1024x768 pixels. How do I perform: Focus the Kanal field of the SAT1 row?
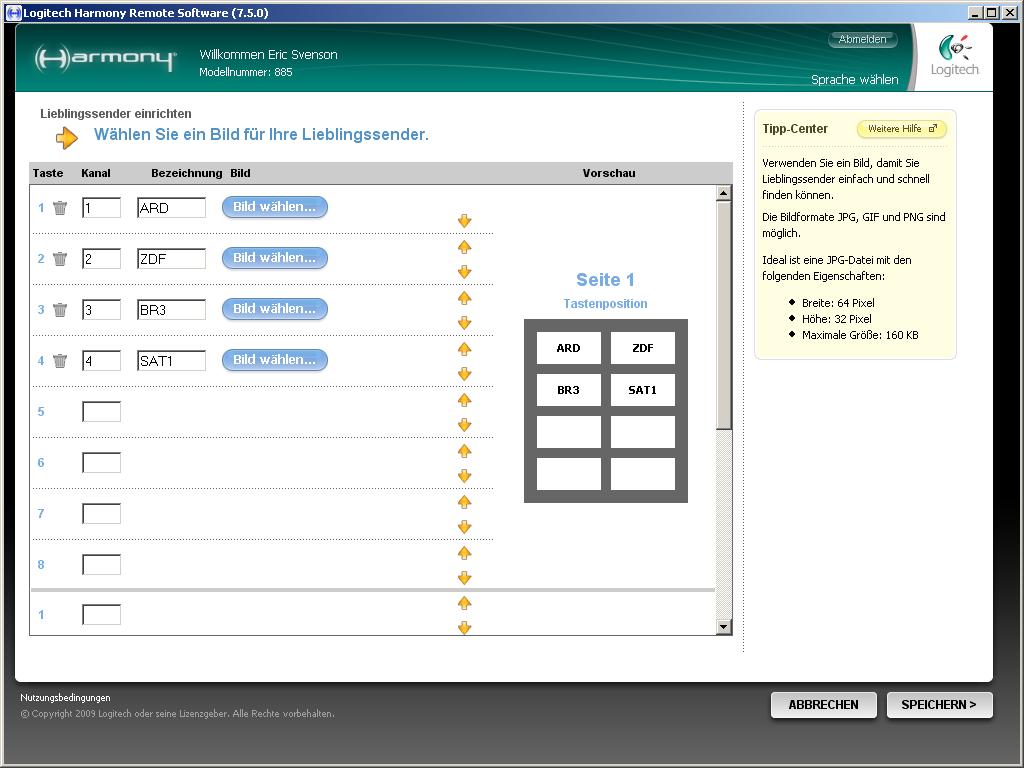point(101,360)
